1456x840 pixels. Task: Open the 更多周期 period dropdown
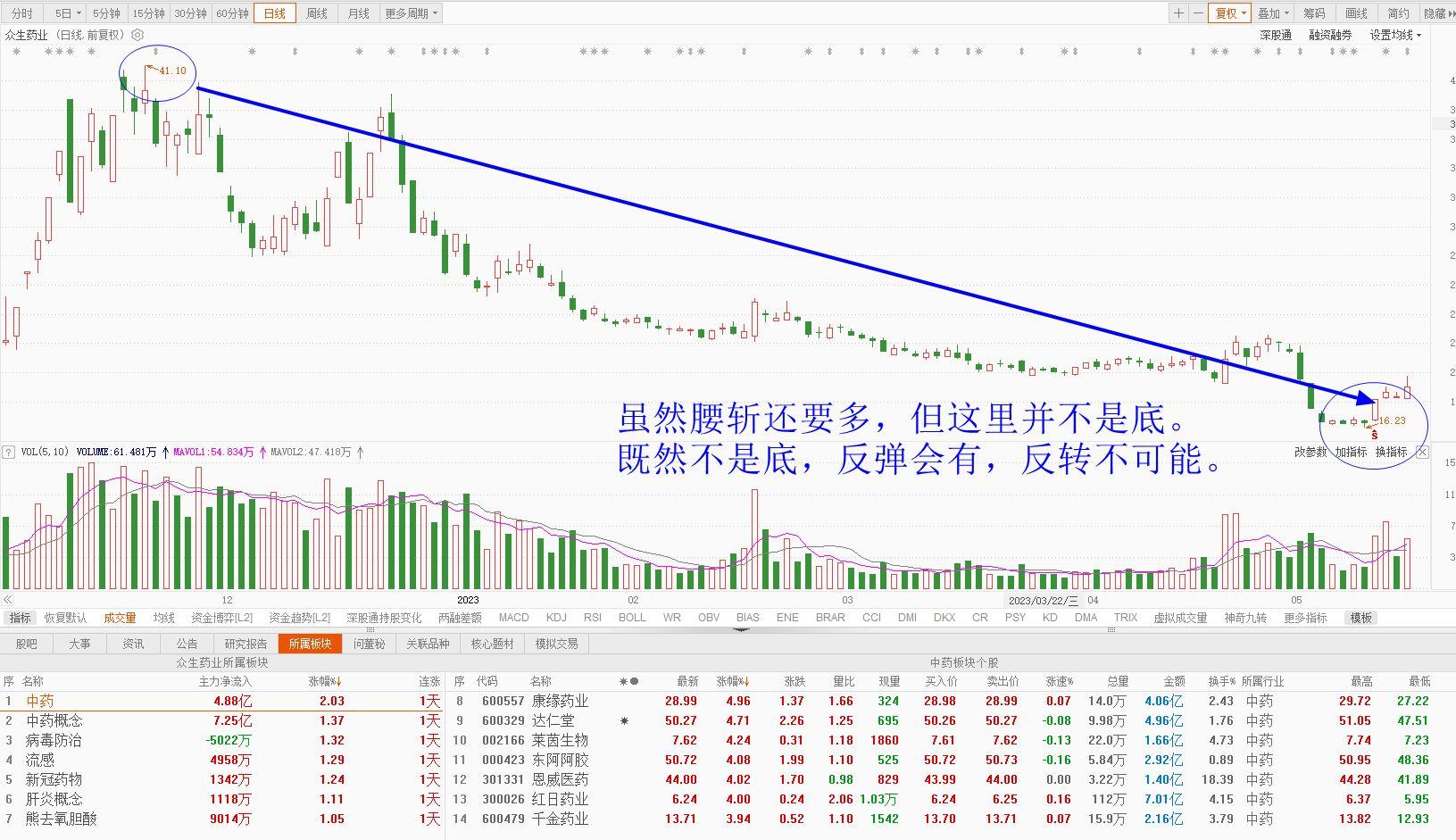(412, 13)
